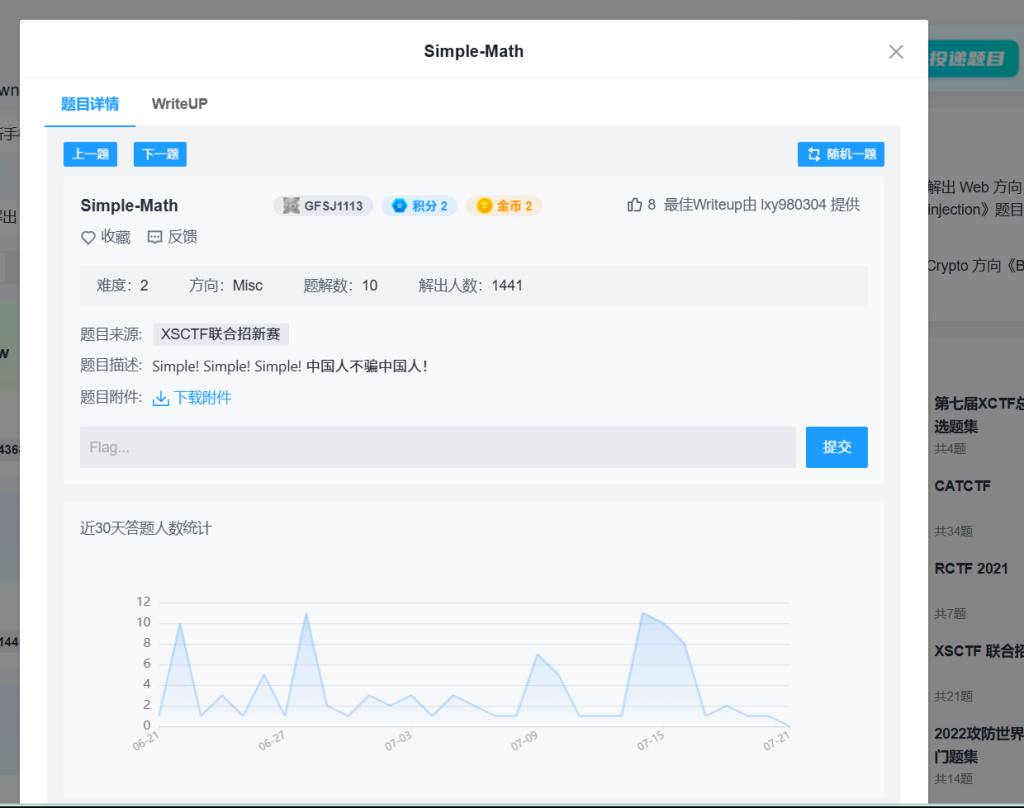Click the download attachment icon

(x=161, y=398)
